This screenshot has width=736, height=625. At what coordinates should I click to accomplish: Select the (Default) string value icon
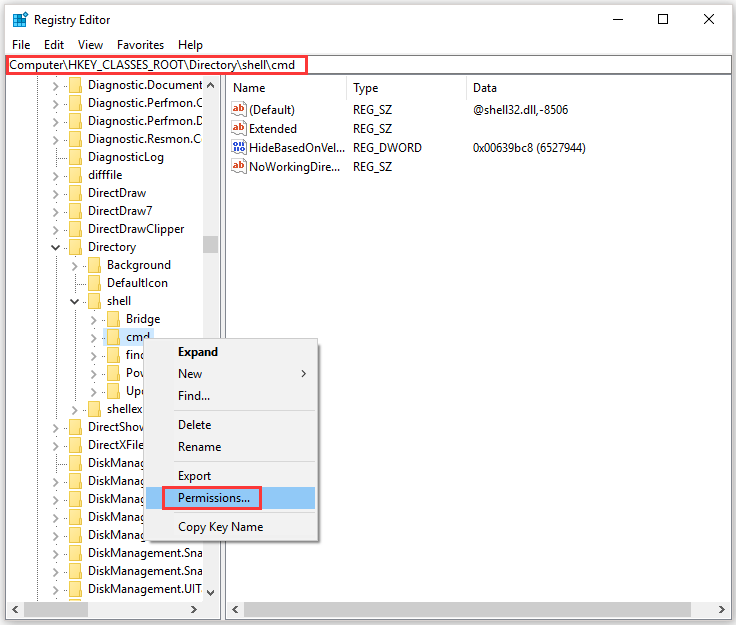tap(238, 109)
